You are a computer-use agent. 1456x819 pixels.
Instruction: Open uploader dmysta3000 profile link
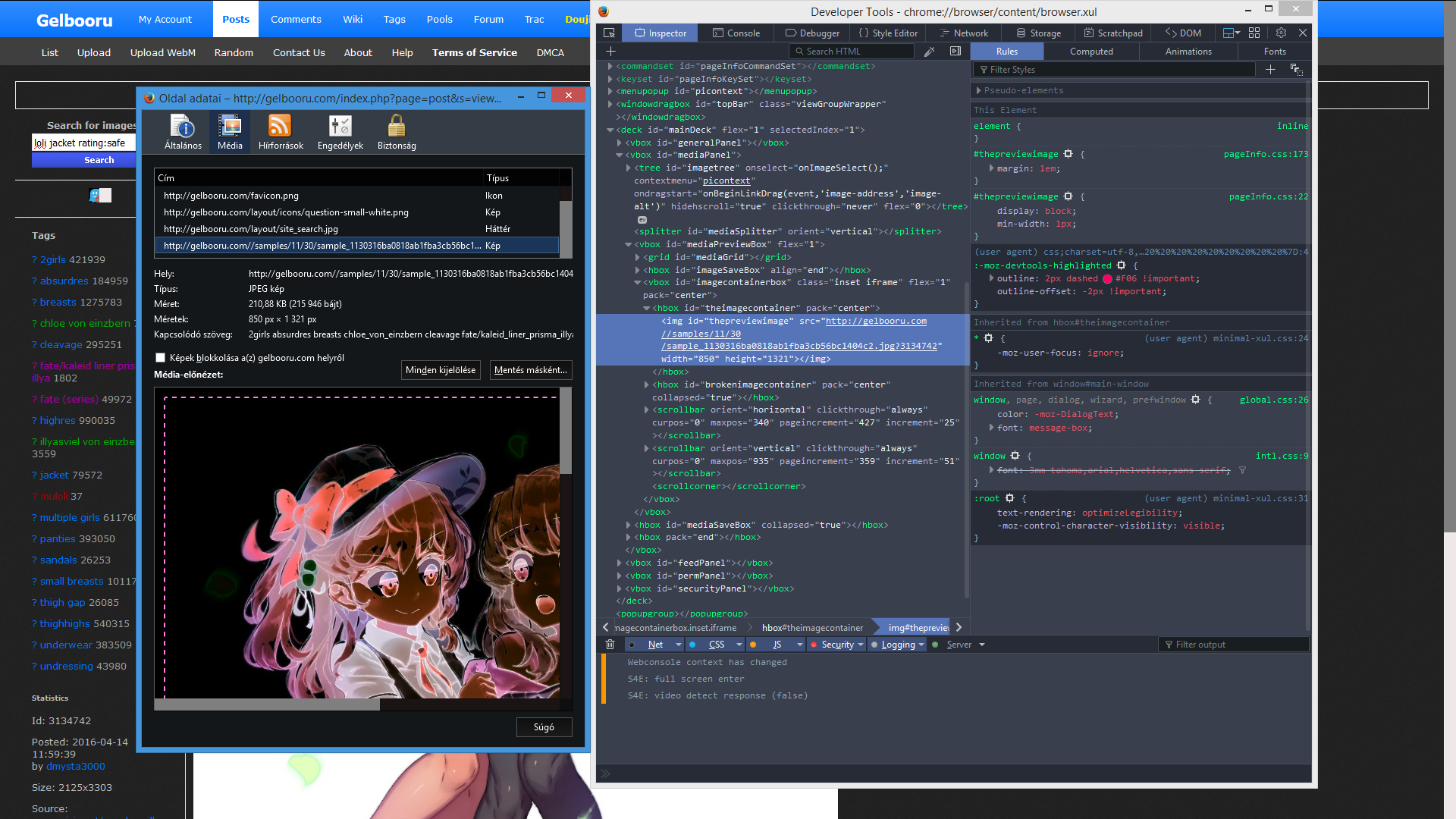point(76,767)
